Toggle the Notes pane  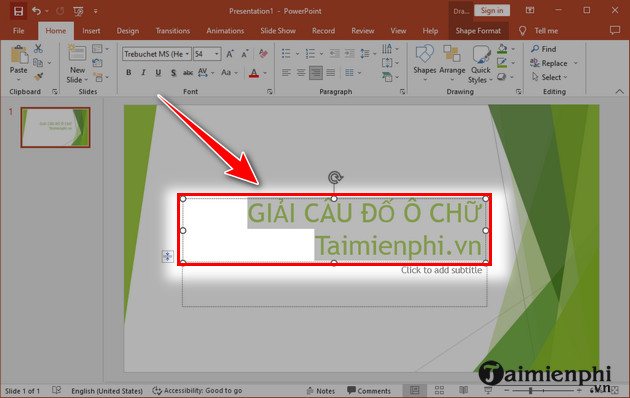pos(321,390)
